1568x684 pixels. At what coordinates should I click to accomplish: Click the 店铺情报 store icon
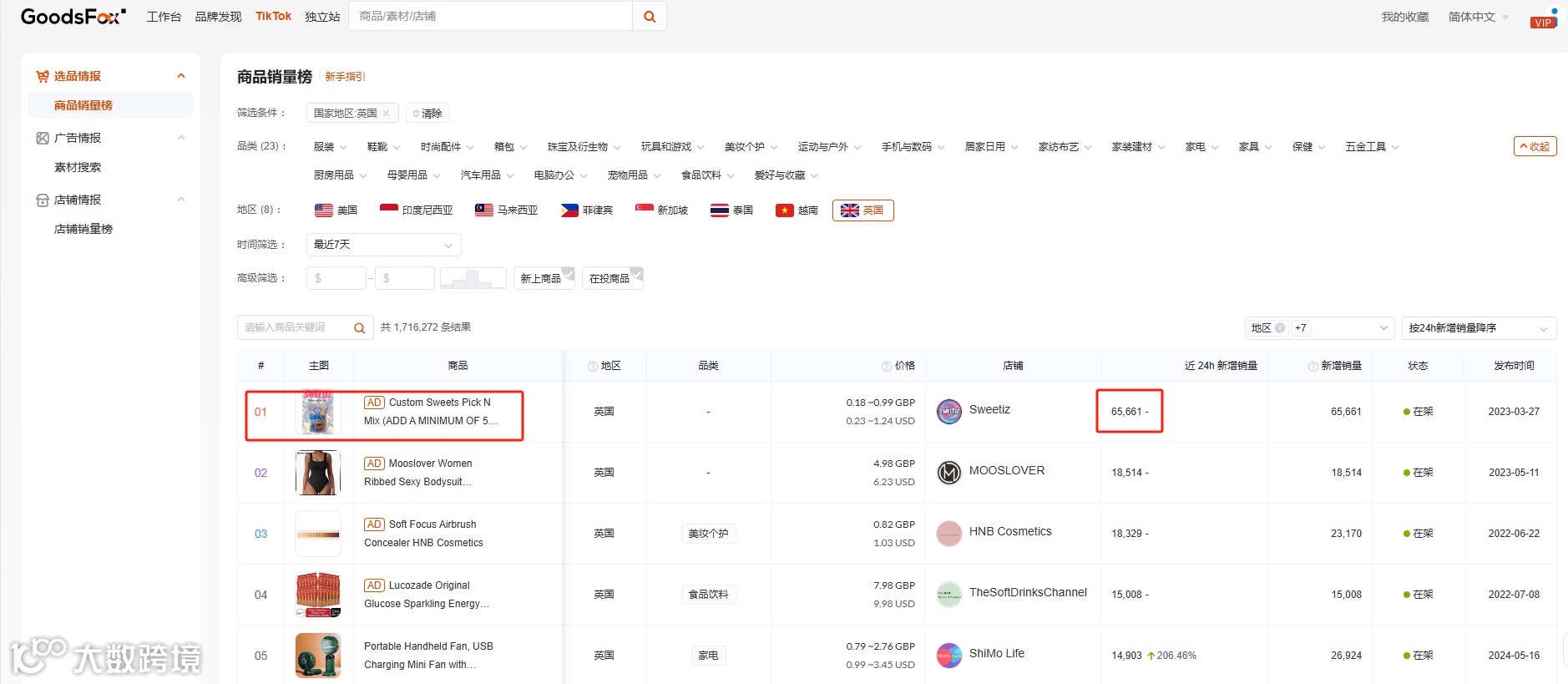pos(43,200)
